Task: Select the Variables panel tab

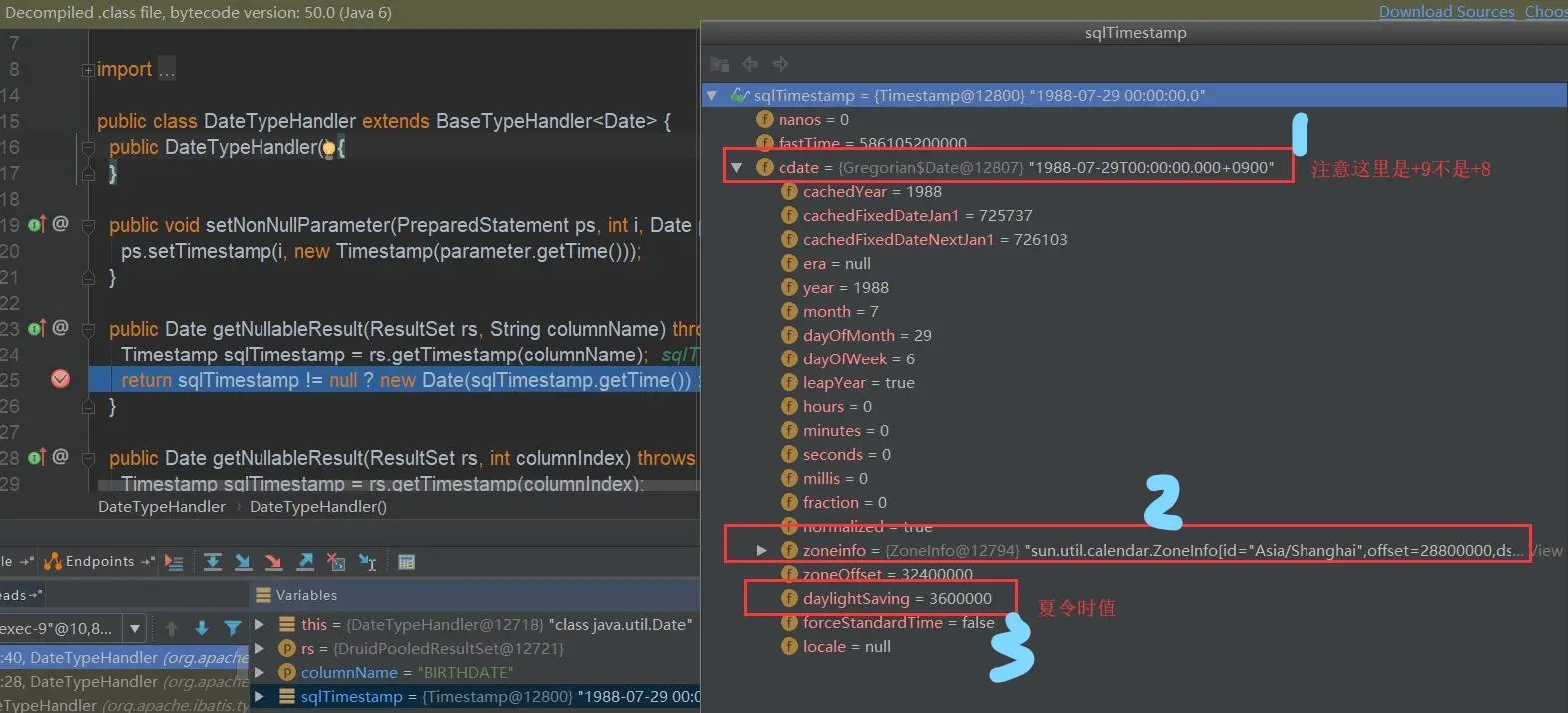Action: click(x=297, y=595)
